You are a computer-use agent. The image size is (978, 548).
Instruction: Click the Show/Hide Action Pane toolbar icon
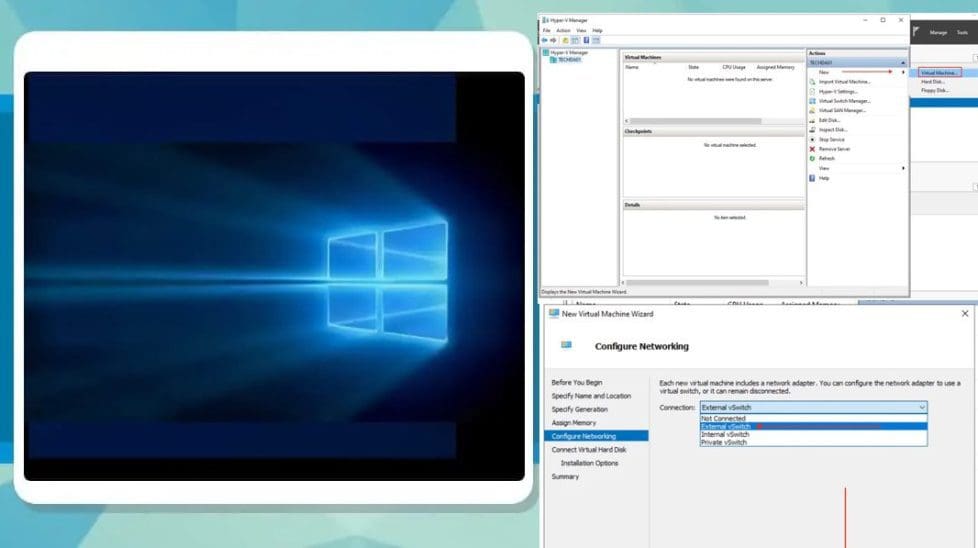tap(596, 40)
